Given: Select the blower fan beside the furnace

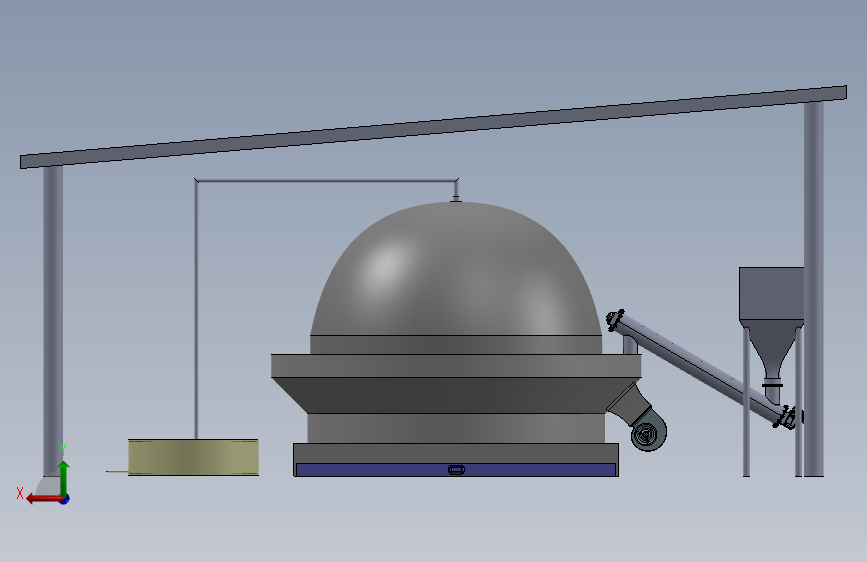Looking at the screenshot, I should coord(649,433).
